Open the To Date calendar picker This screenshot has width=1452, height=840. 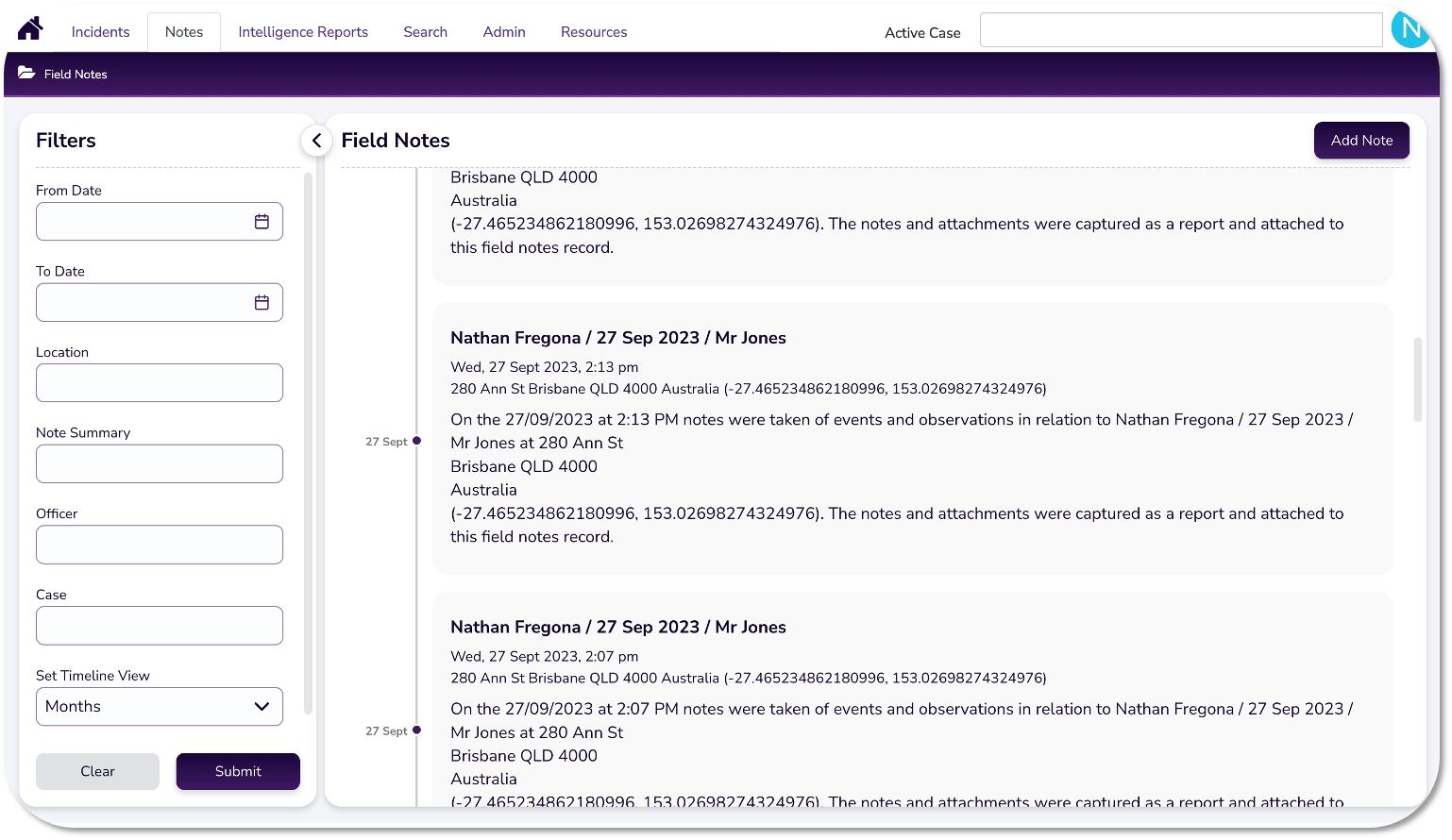(x=262, y=303)
